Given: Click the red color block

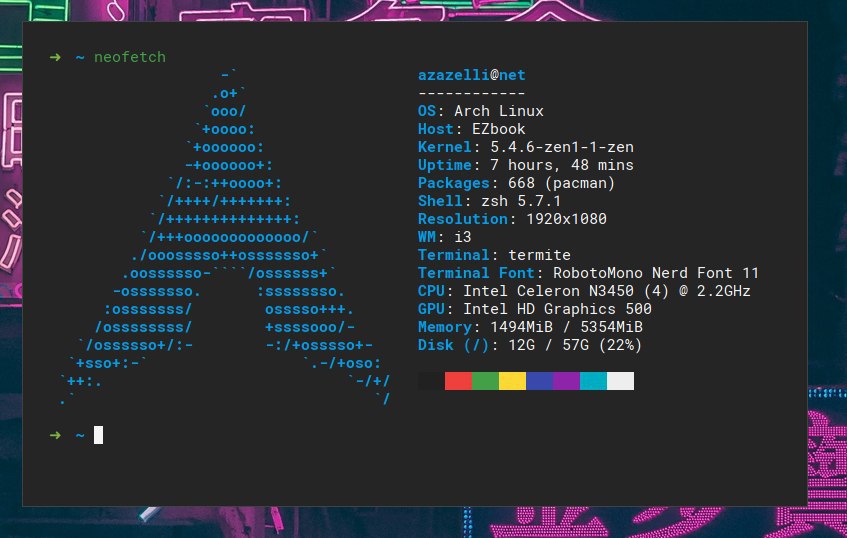Looking at the screenshot, I should point(458,381).
